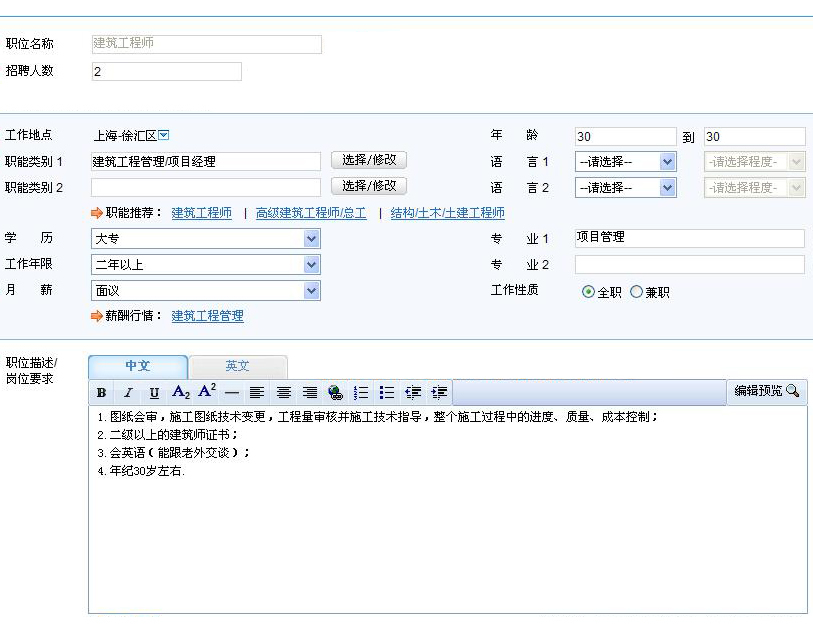The height and width of the screenshot is (629, 813).
Task: Open the 高级建筑工程师/总工 link
Action: 311,213
